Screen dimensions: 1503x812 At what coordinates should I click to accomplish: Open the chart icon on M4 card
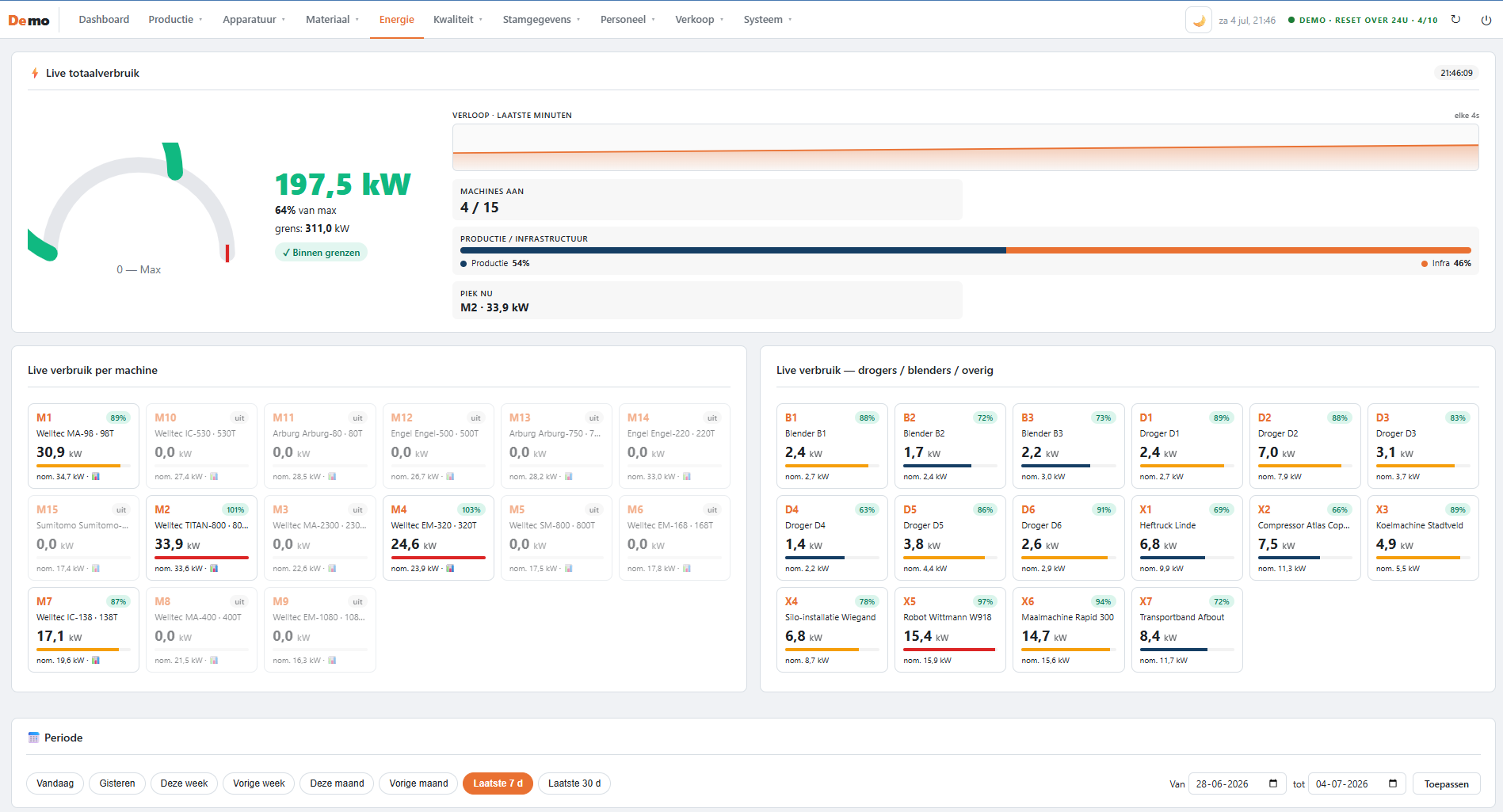point(450,569)
